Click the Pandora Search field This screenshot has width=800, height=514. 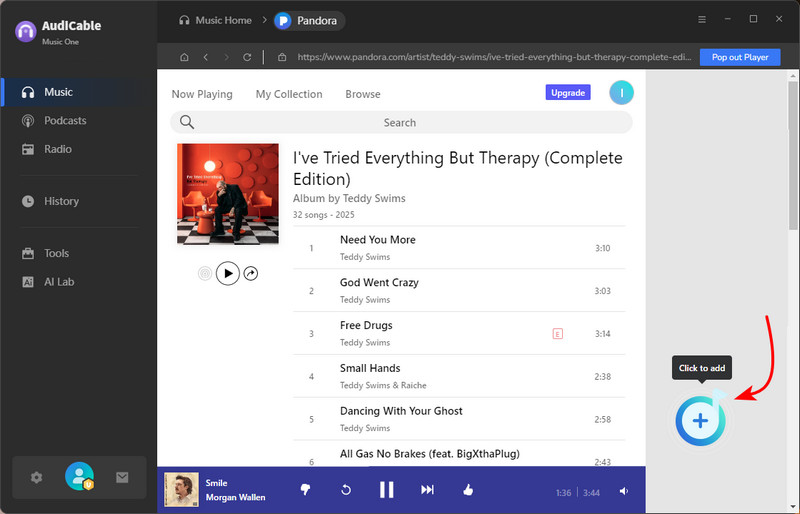click(401, 123)
